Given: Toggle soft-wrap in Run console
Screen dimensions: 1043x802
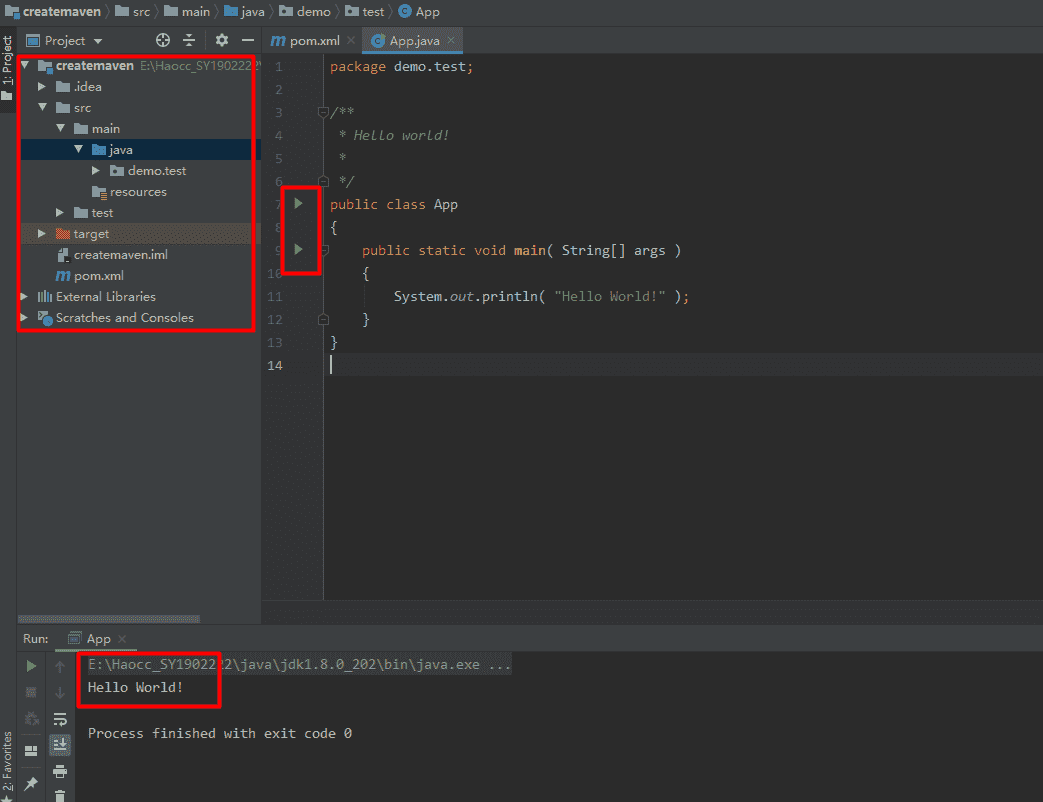Looking at the screenshot, I should (60, 719).
